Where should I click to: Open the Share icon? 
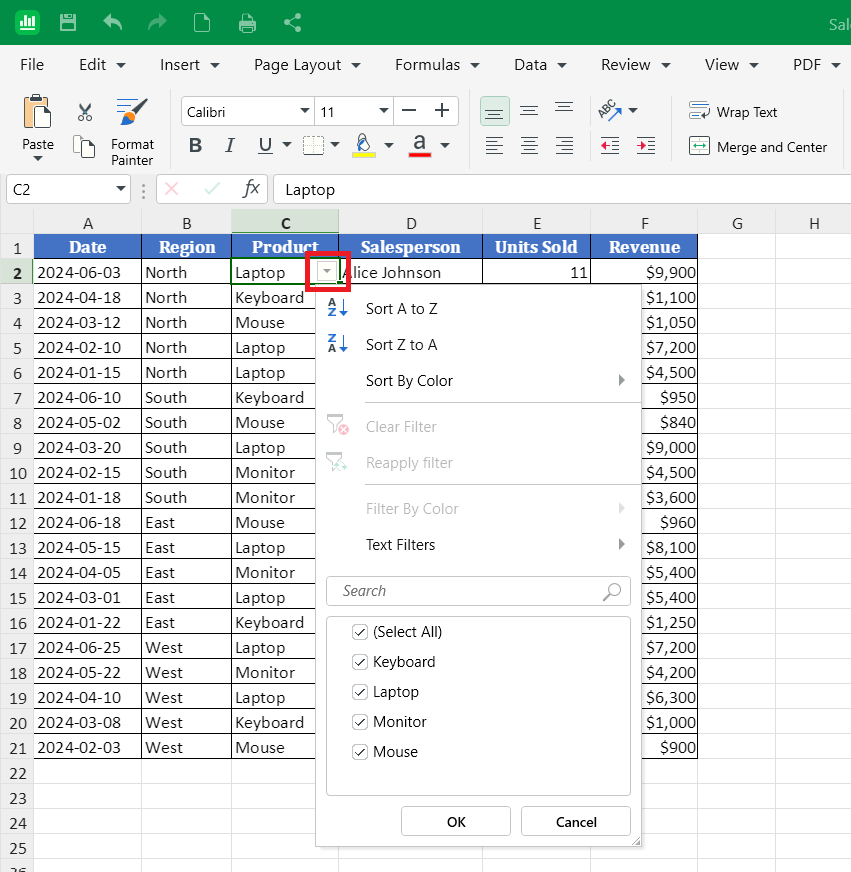[293, 23]
